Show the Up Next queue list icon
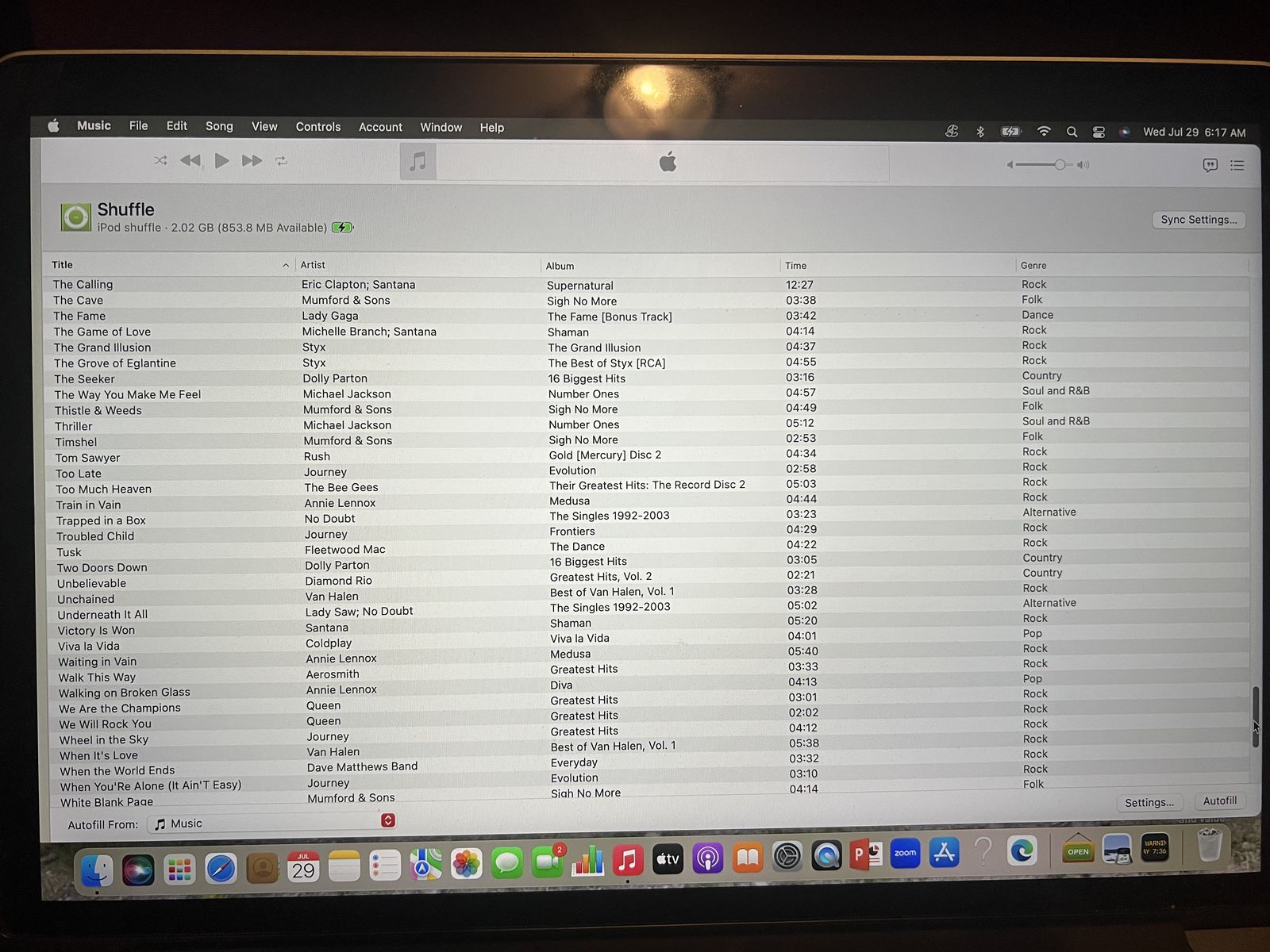Image resolution: width=1270 pixels, height=952 pixels. 1237,165
